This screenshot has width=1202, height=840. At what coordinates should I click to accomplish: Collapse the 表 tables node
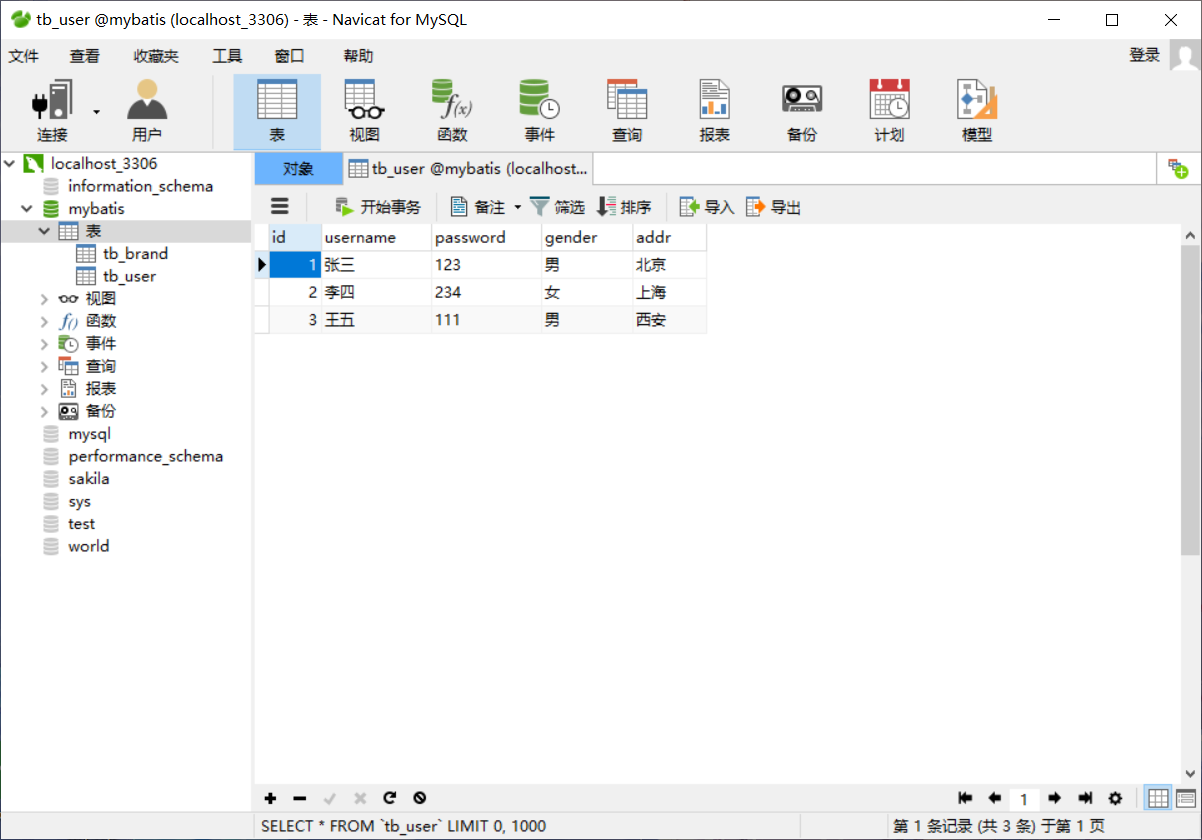tap(44, 231)
